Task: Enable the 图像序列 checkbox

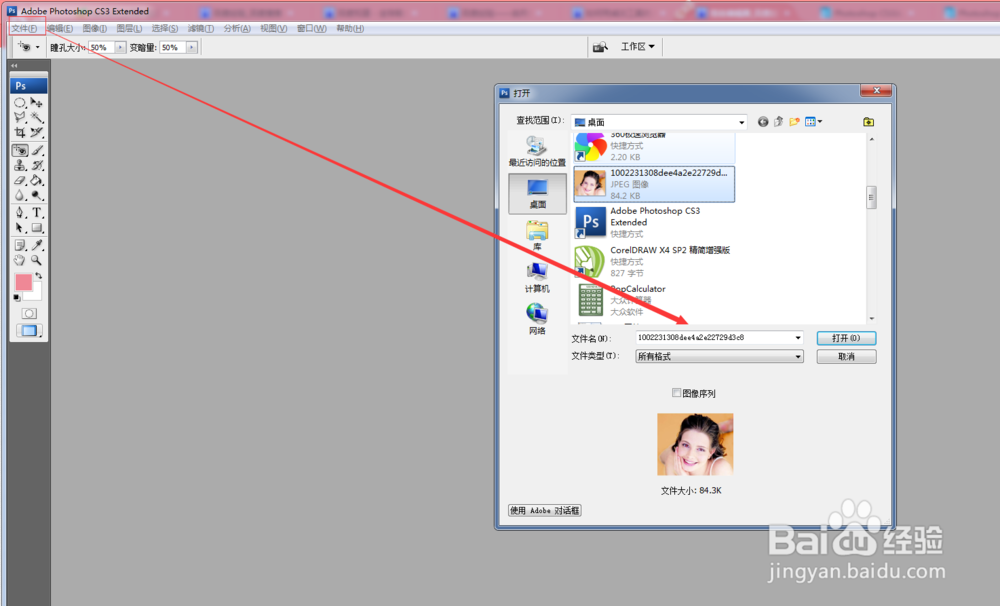Action: point(676,393)
